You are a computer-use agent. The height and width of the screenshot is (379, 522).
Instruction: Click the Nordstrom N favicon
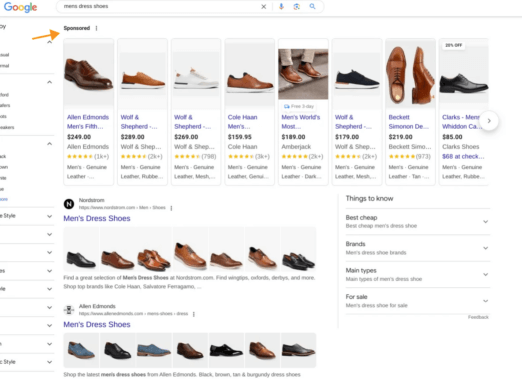[69, 204]
